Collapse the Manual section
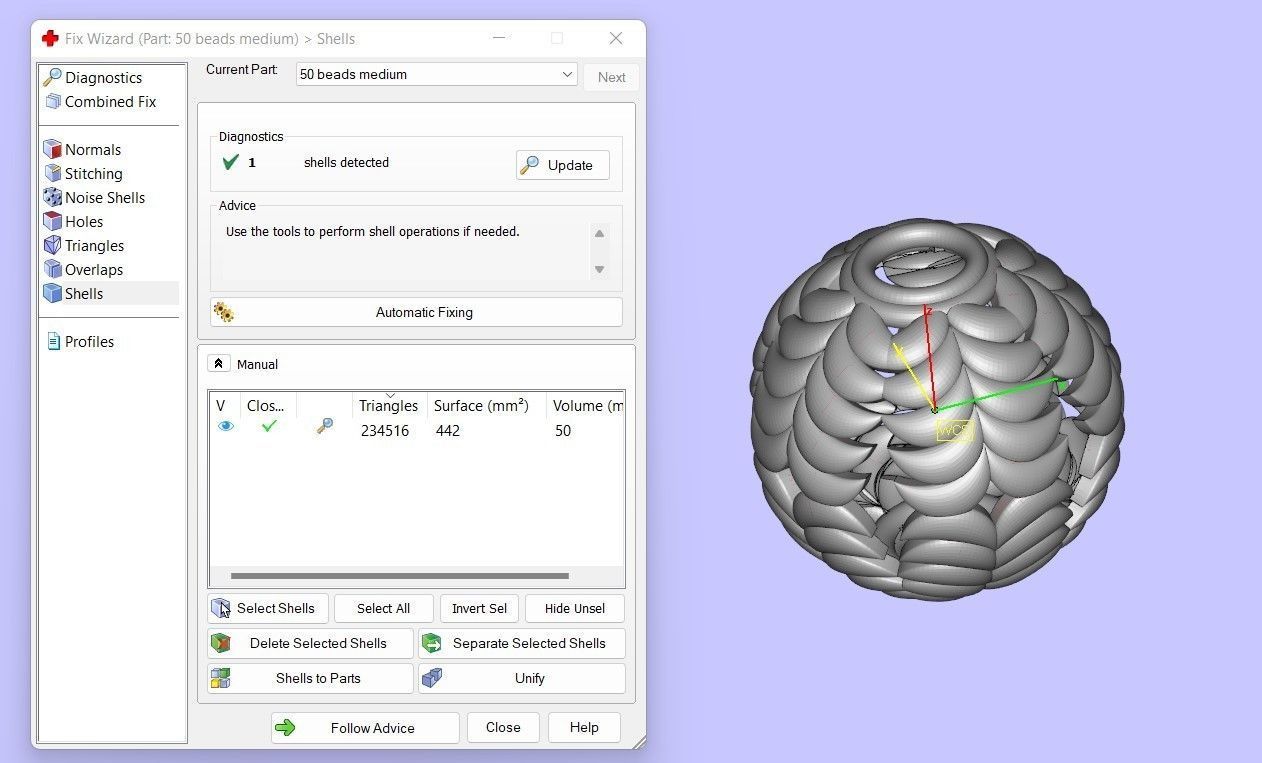Viewport: 1262px width, 763px height. pos(218,364)
